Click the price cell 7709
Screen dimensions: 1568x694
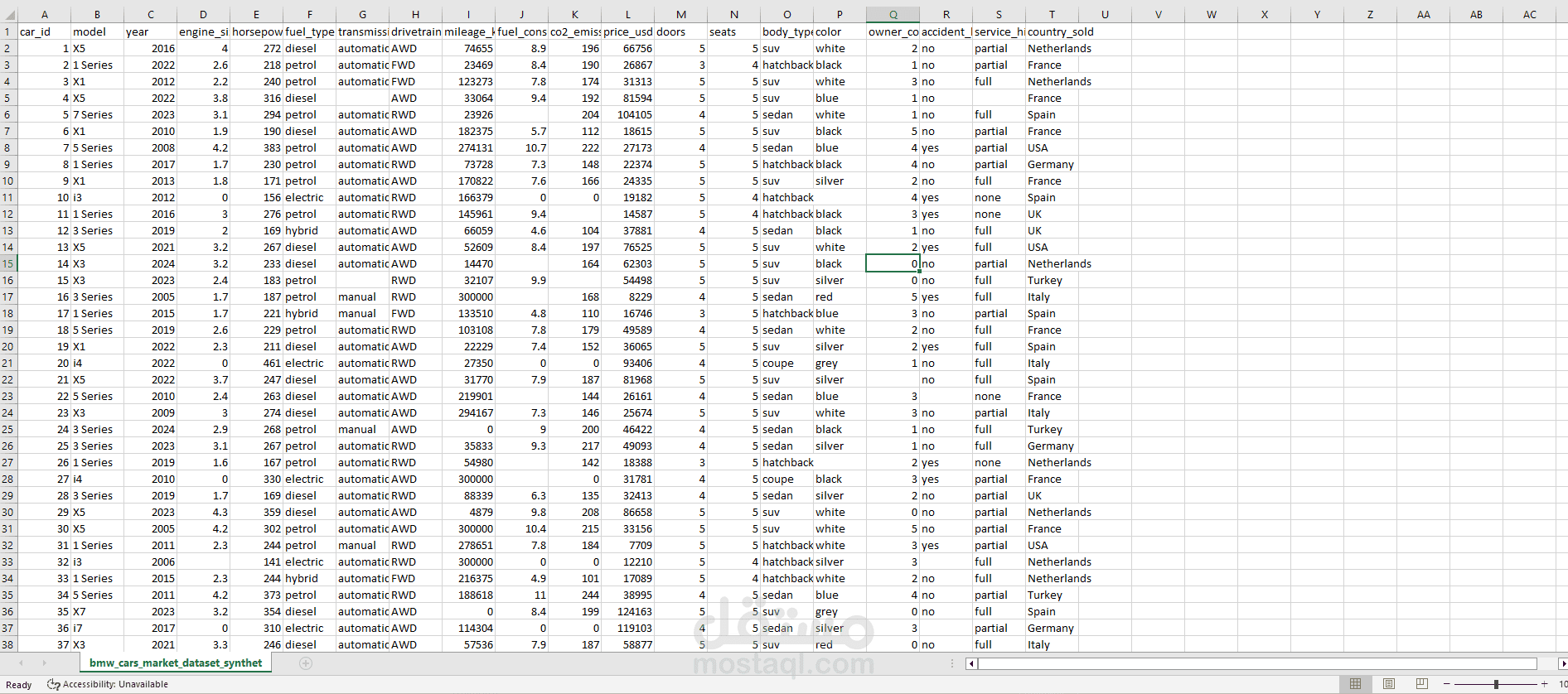pos(627,545)
